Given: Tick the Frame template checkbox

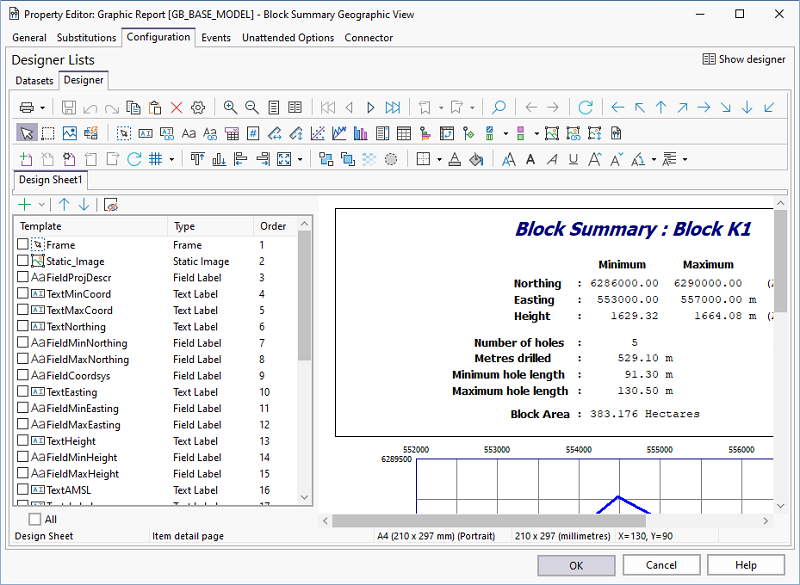Looking at the screenshot, I should click(x=23, y=245).
